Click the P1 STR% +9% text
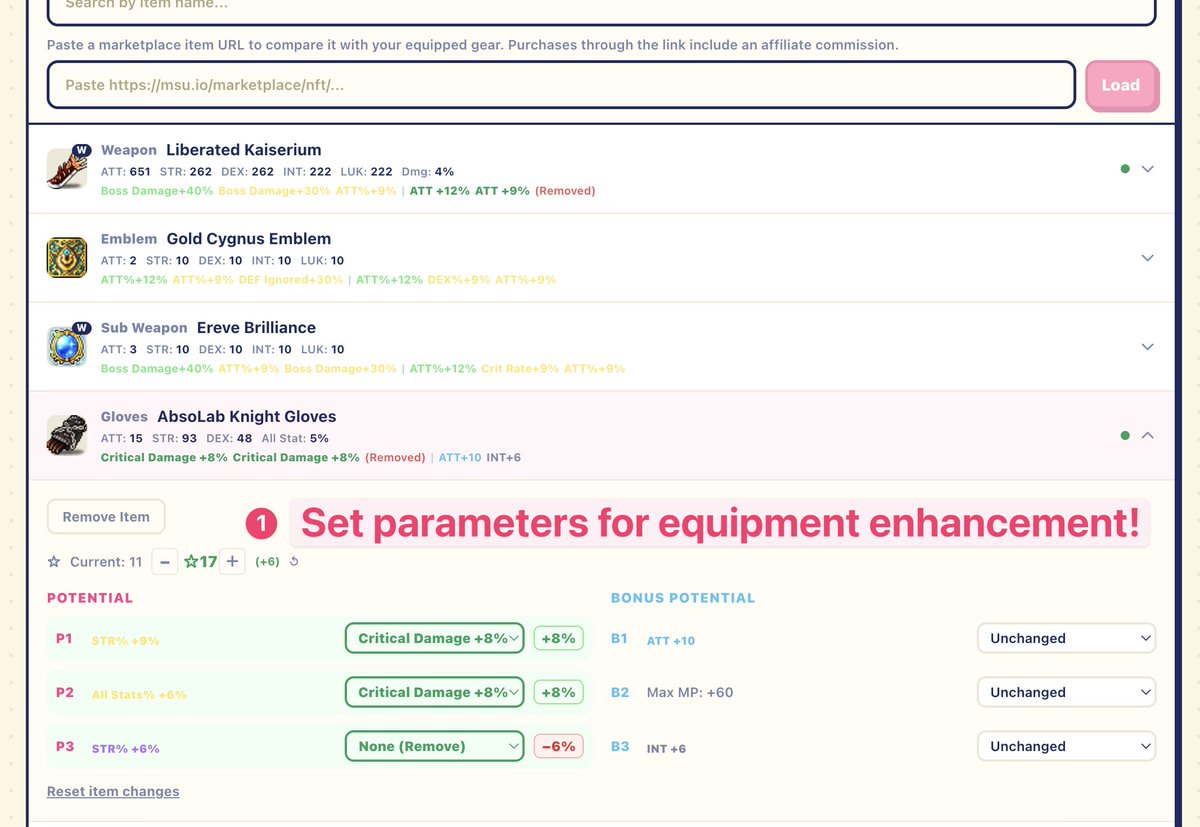The height and width of the screenshot is (827, 1200). coord(125,640)
